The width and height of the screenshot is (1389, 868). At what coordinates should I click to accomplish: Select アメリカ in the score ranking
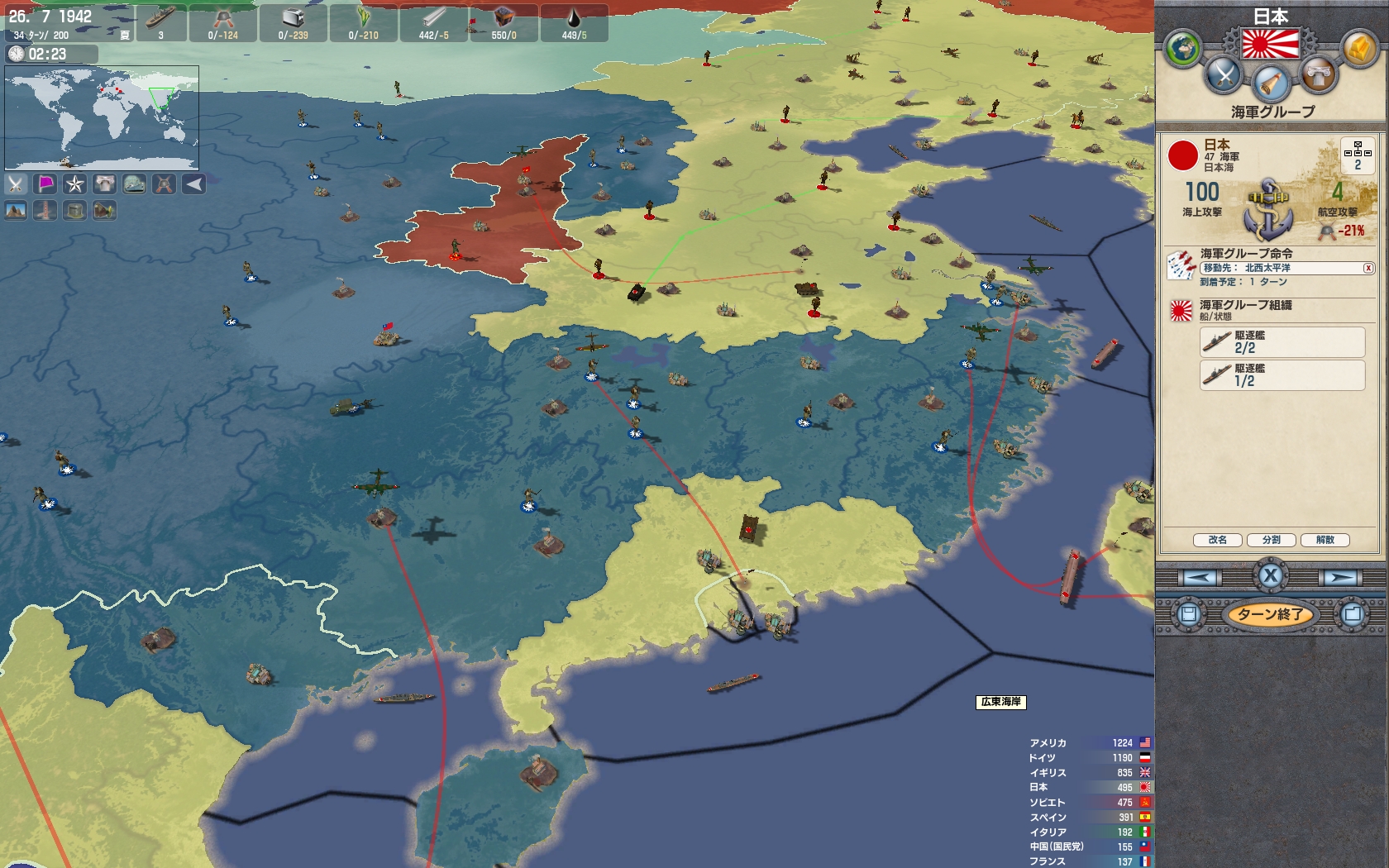(x=1090, y=743)
